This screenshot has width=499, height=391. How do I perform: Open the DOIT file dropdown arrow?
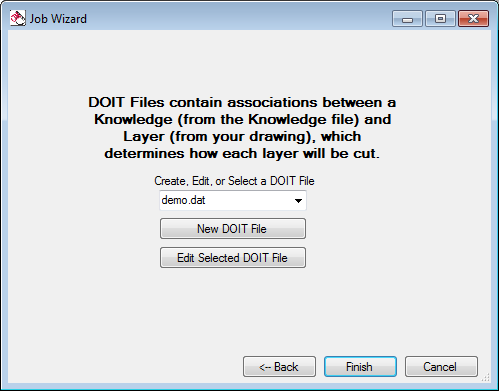point(298,201)
